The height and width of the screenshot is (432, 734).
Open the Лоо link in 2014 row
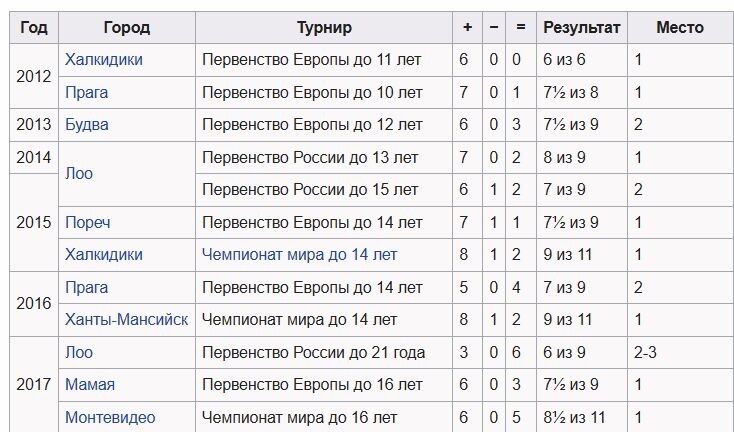(x=79, y=174)
